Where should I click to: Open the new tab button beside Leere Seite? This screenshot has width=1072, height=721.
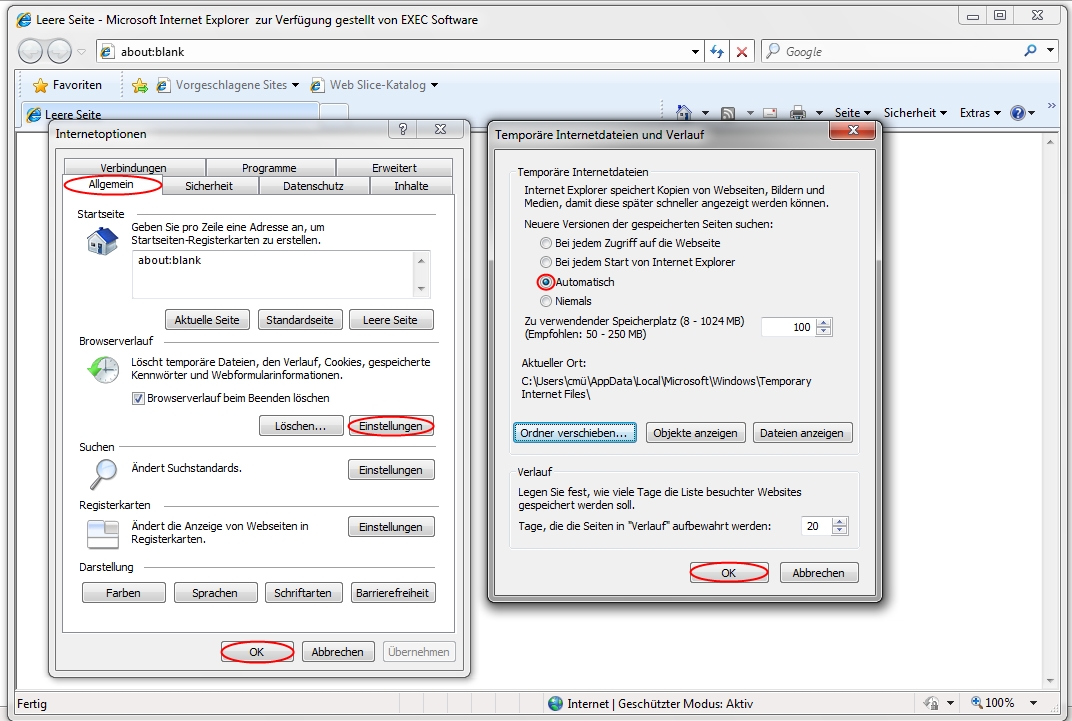click(x=334, y=113)
